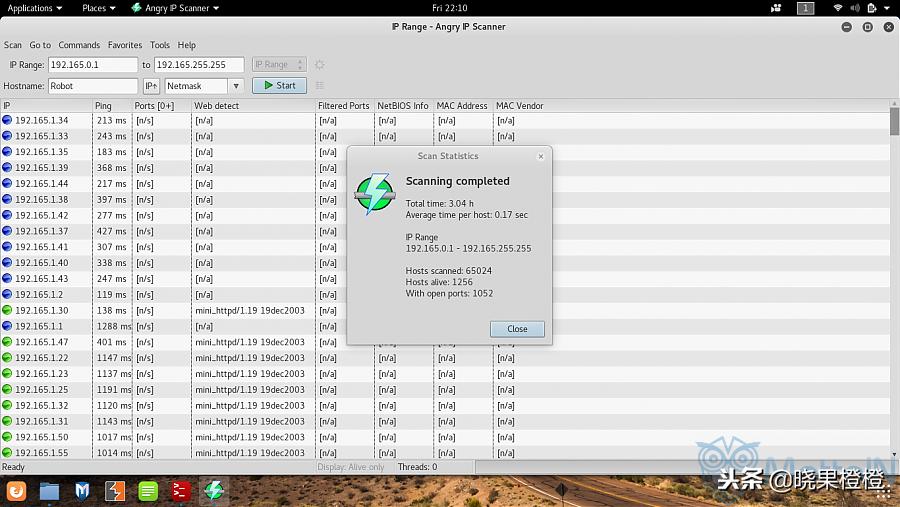Click Display: Alive only in status bar
Viewport: 900px width, 507px height.
tap(351, 467)
